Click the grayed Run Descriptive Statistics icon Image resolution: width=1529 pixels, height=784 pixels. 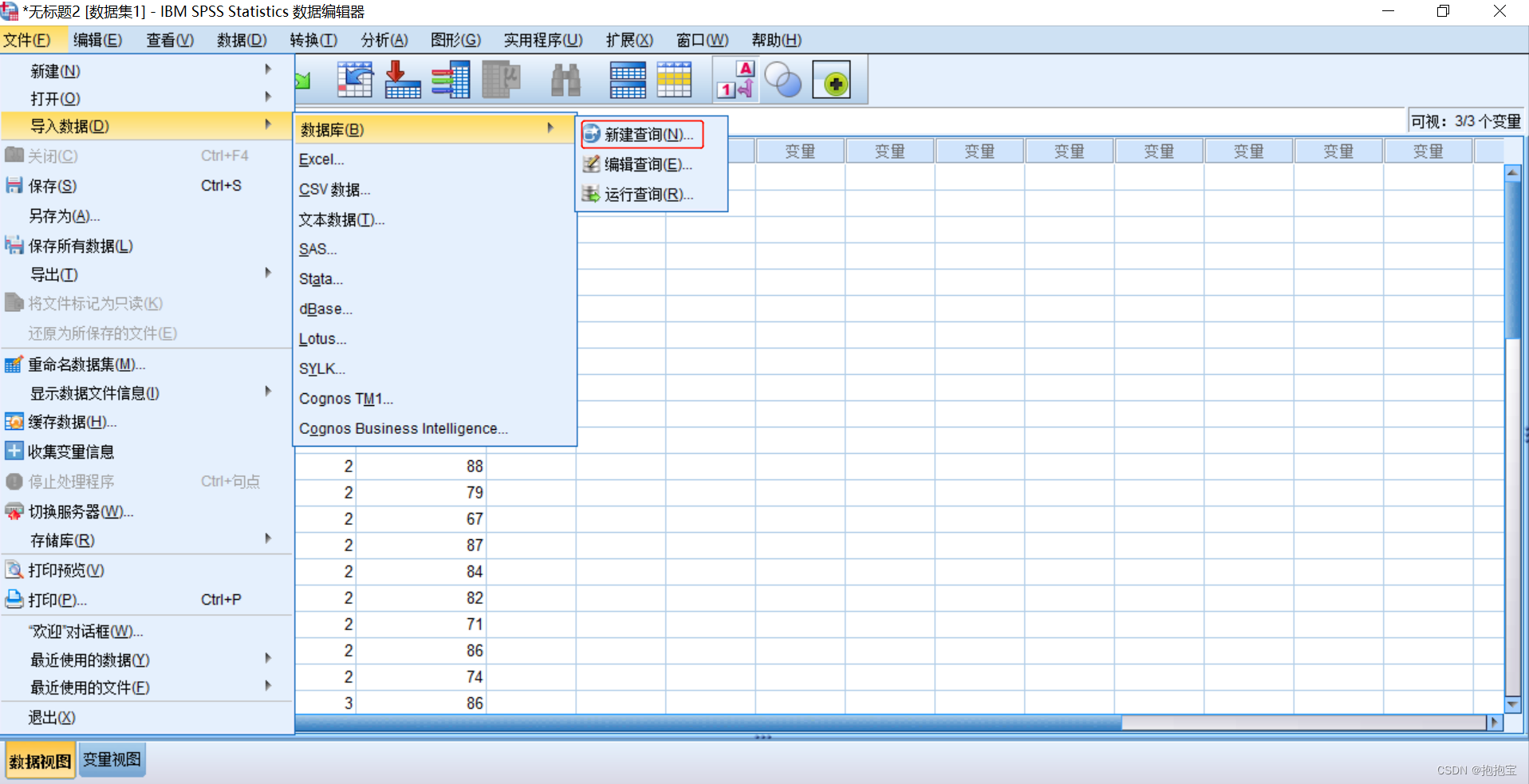click(x=501, y=80)
